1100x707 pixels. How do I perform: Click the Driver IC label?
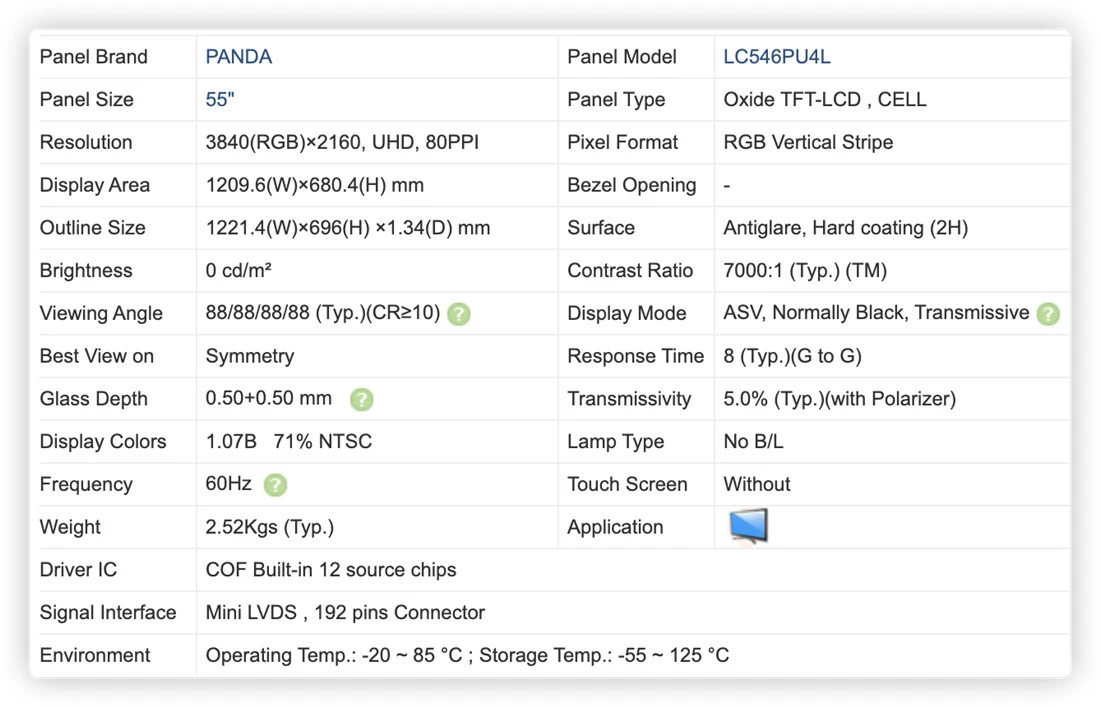(x=79, y=570)
